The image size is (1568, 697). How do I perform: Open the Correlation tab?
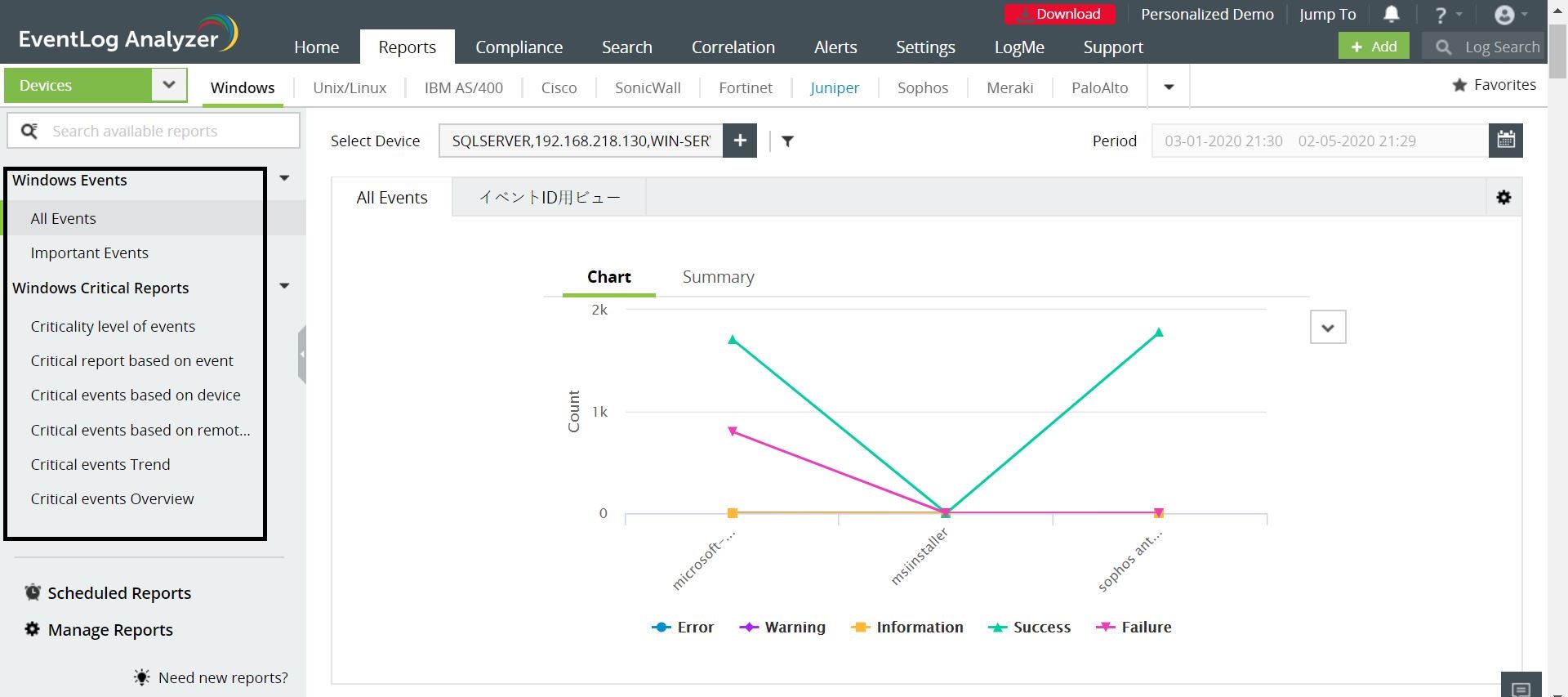click(x=733, y=47)
